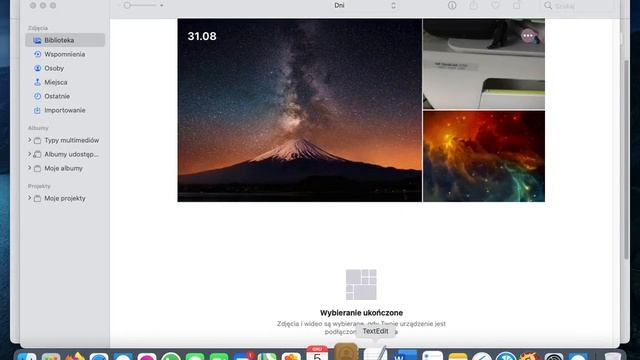Click the Biblioteka photo library icon
640x360 pixels.
click(37, 40)
